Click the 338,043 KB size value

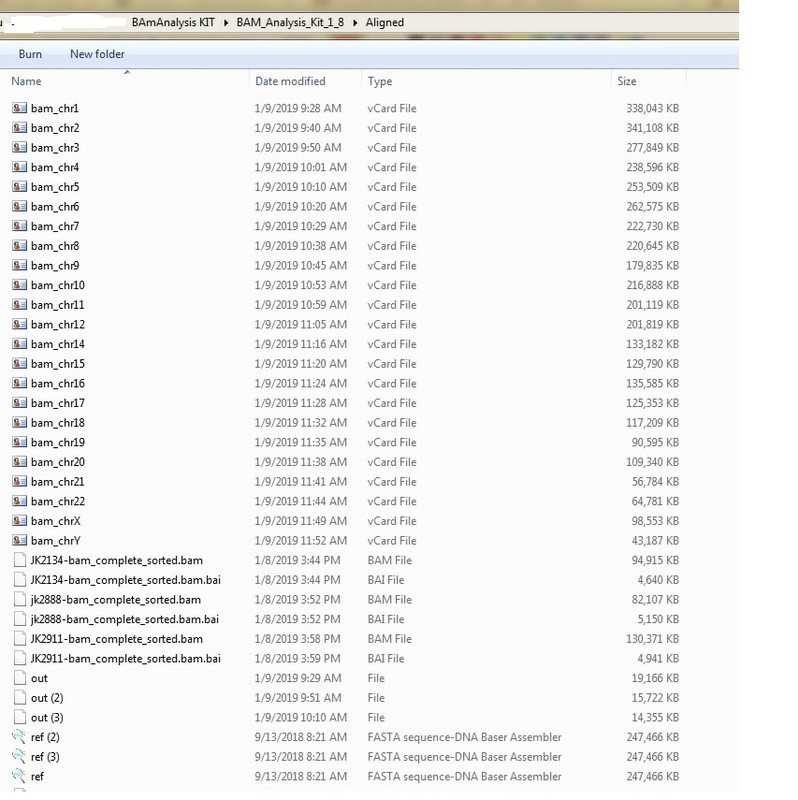(x=653, y=108)
